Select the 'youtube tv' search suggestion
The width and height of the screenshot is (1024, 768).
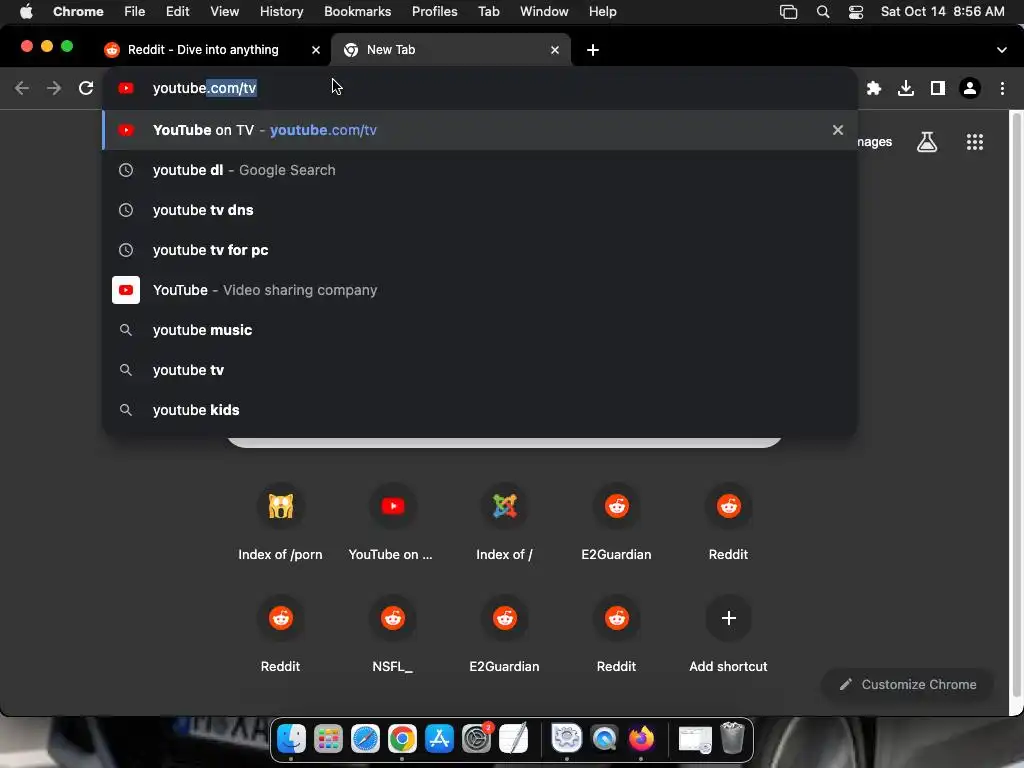(x=480, y=370)
